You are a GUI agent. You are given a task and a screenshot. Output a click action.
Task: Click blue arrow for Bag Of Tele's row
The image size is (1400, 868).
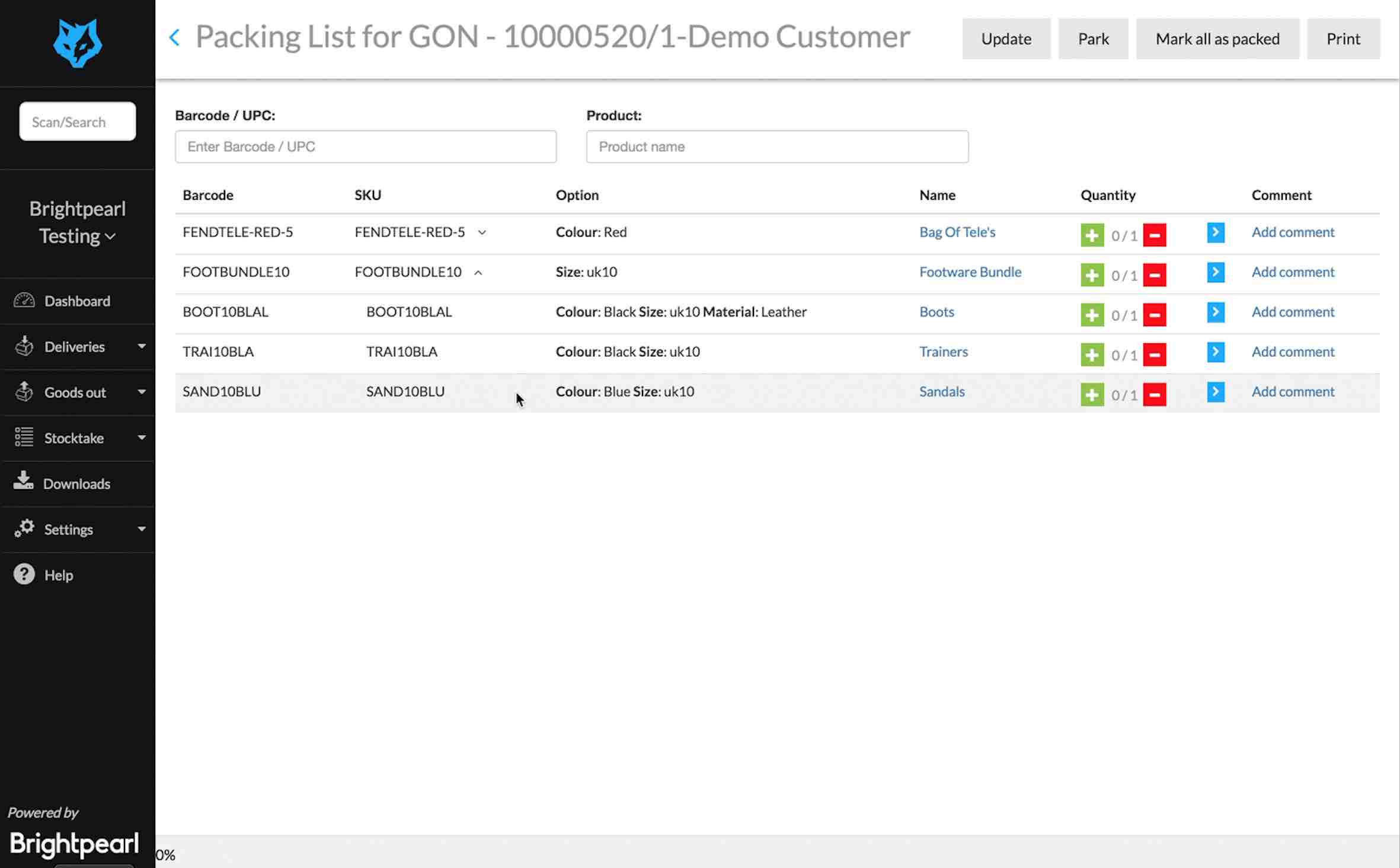click(1215, 232)
